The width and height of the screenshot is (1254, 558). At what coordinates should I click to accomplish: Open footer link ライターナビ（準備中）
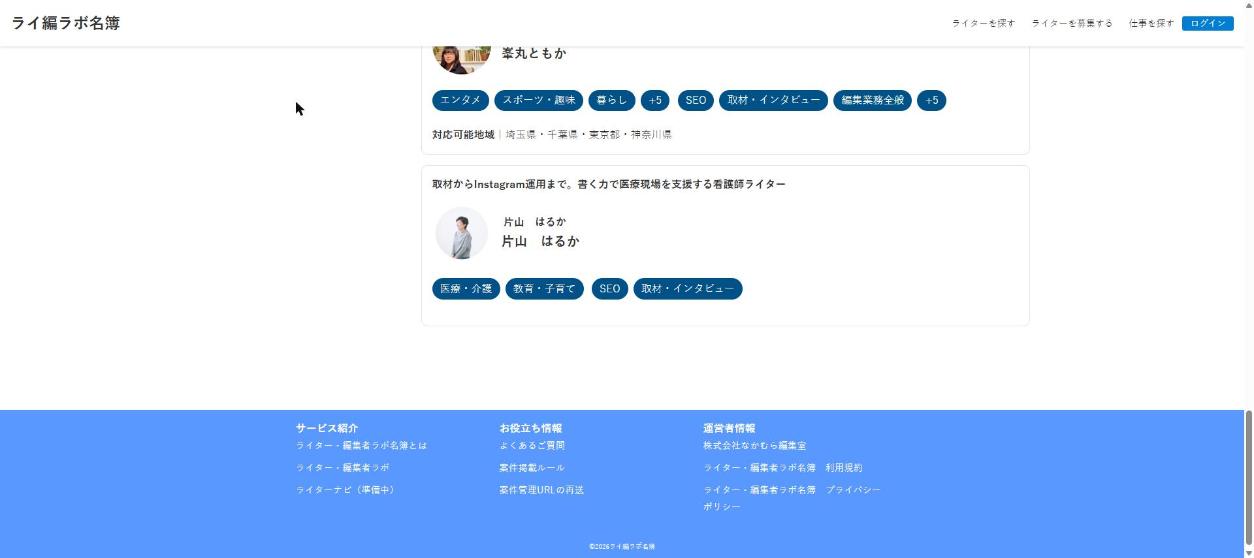coord(345,490)
